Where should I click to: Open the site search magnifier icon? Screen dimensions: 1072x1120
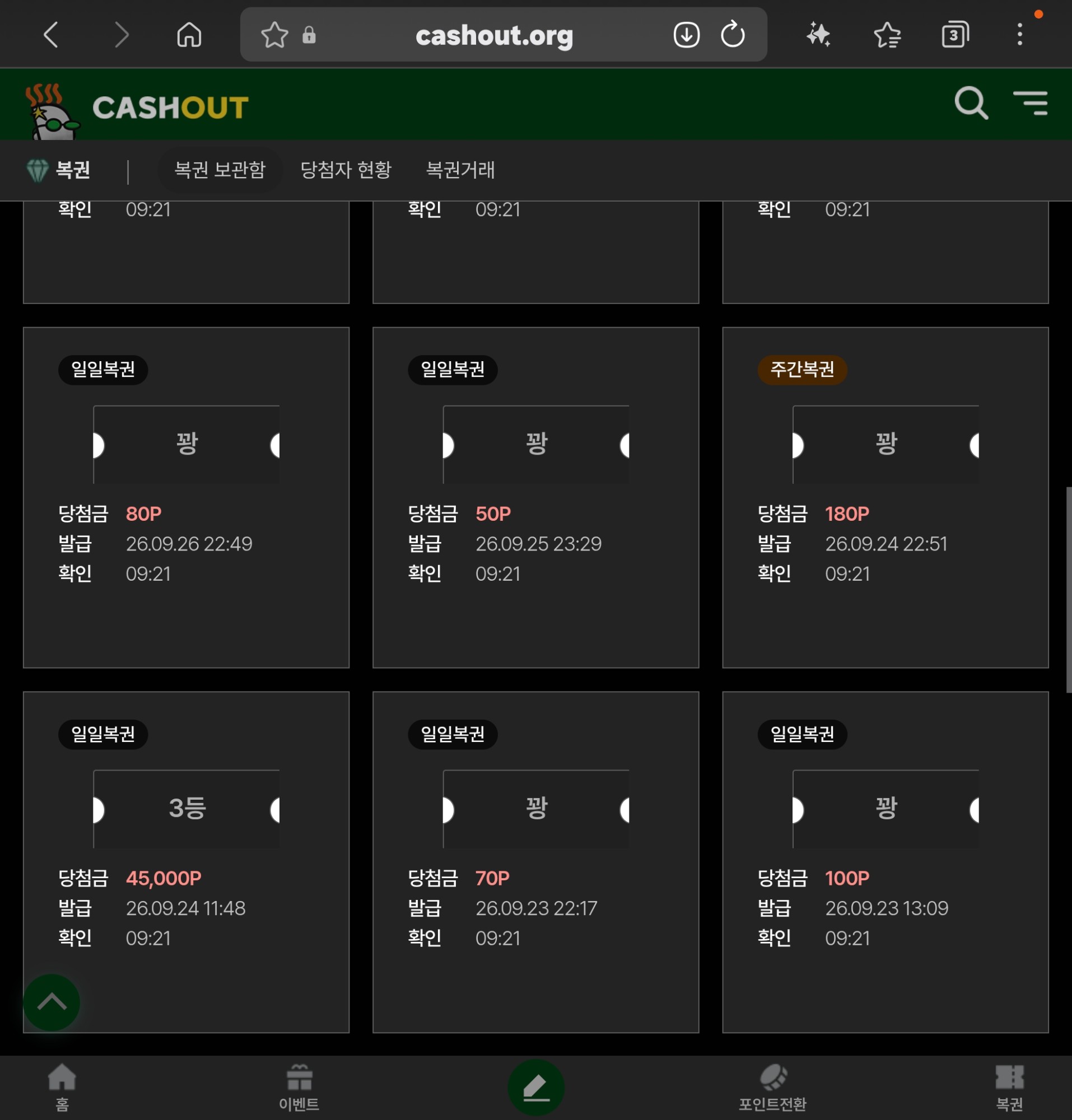pyautogui.click(x=971, y=104)
